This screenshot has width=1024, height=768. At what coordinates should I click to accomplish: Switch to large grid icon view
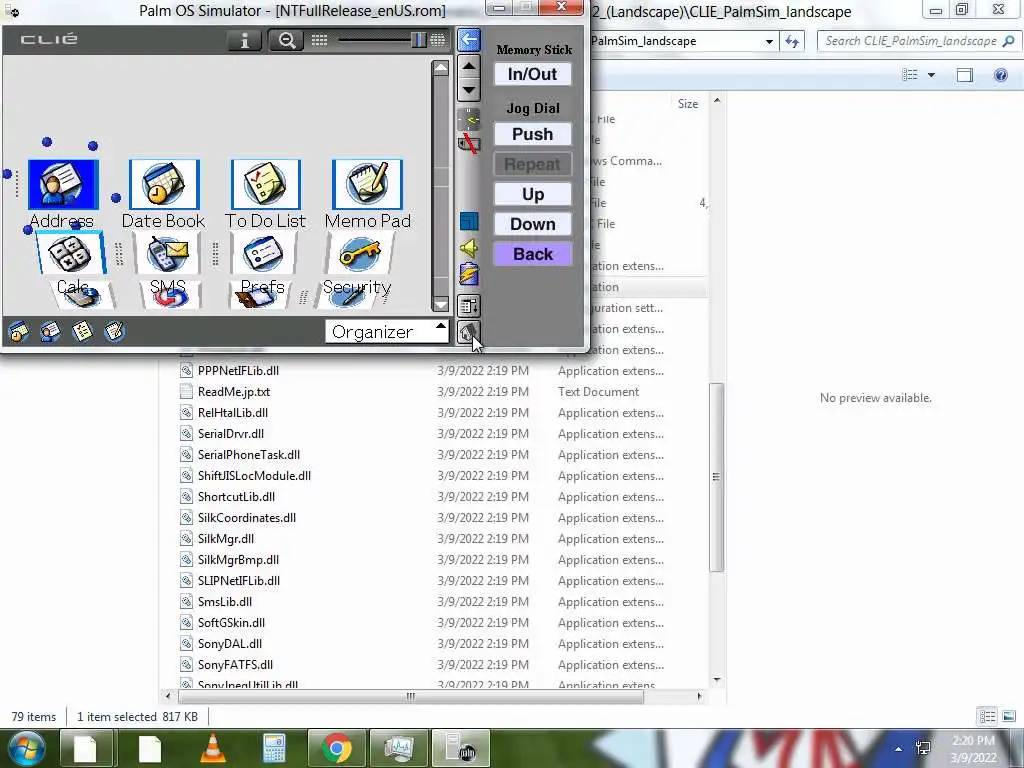438,40
